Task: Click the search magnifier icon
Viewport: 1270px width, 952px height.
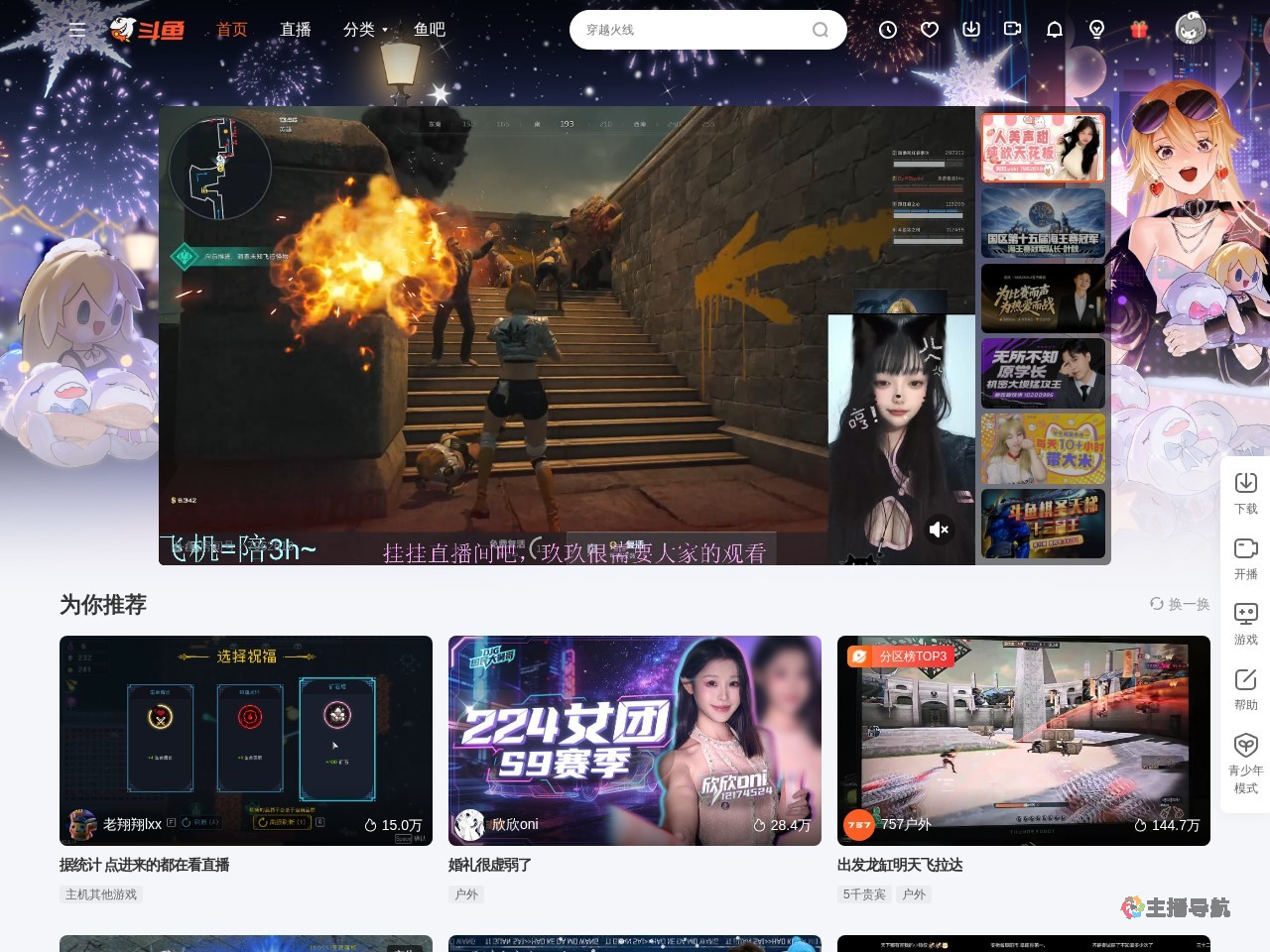Action: coord(820,30)
